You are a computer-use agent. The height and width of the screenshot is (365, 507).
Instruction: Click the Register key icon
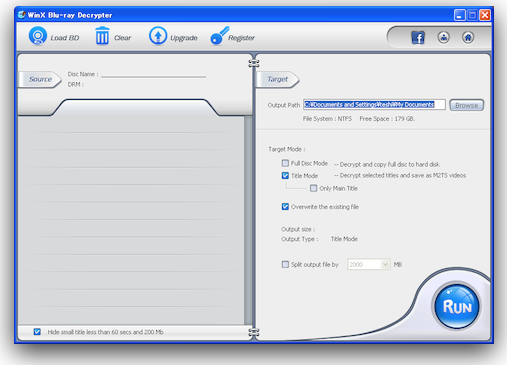coord(219,36)
